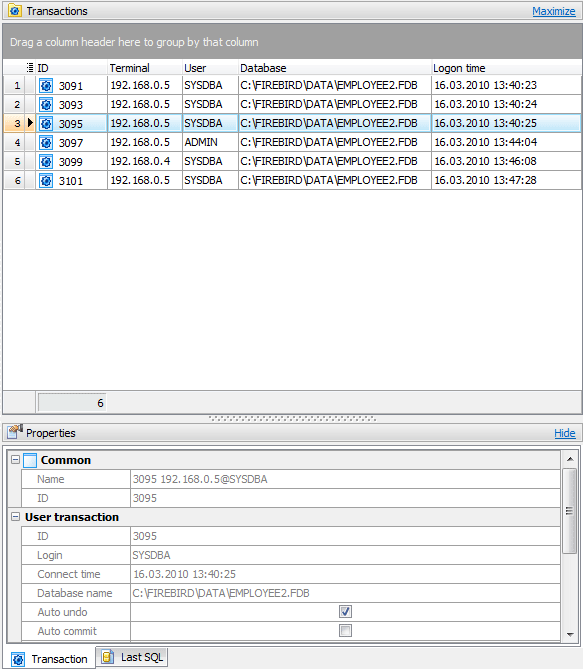Open the column chooser icon beside ID header
The image size is (583, 669).
(30, 67)
